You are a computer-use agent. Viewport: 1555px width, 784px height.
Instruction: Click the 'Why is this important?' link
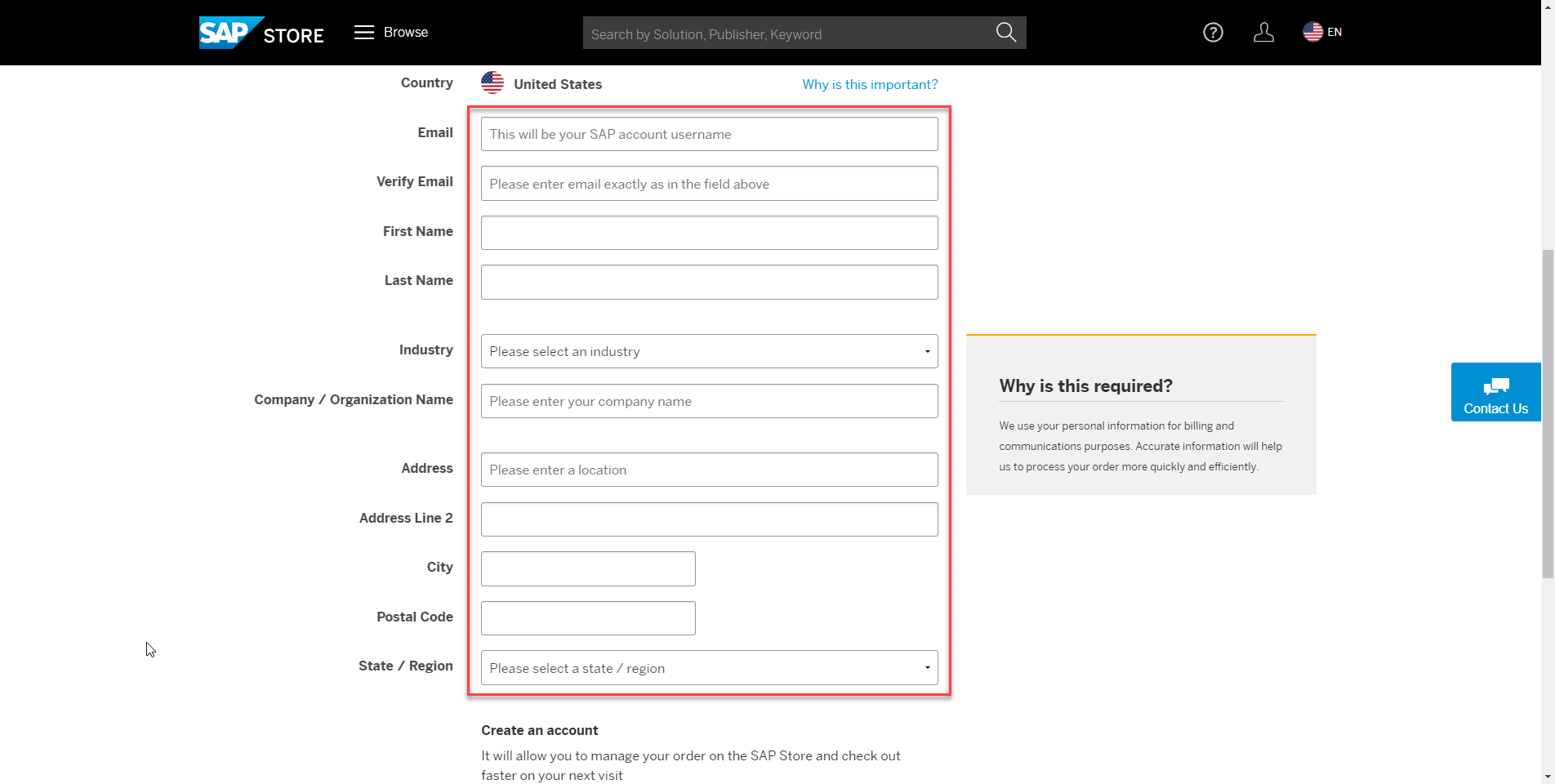point(870,84)
